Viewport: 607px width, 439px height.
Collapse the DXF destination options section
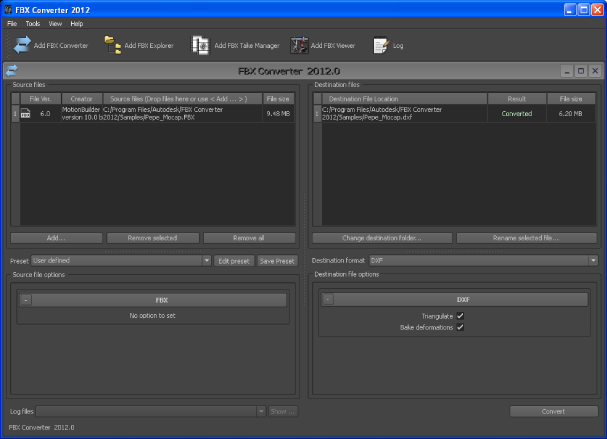tap(328, 300)
